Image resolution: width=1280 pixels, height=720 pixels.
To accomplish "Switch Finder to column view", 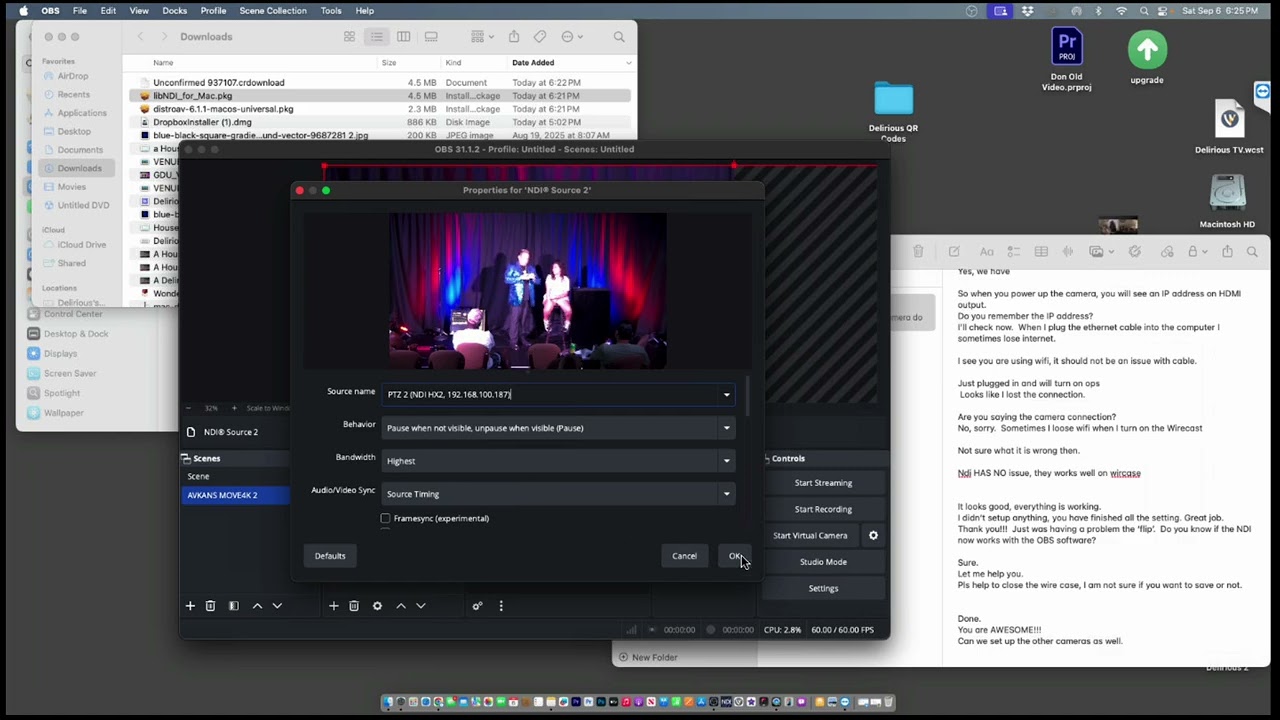I will pos(403,37).
